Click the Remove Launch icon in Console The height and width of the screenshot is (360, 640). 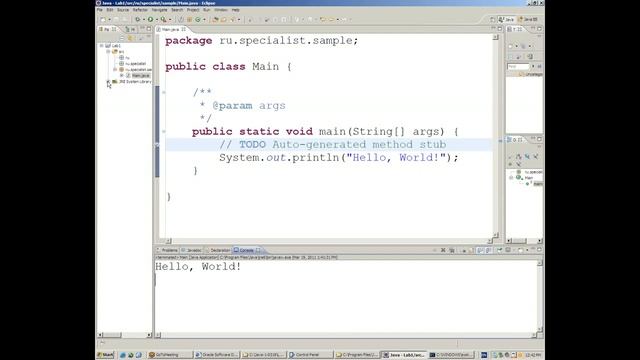click(x=443, y=250)
